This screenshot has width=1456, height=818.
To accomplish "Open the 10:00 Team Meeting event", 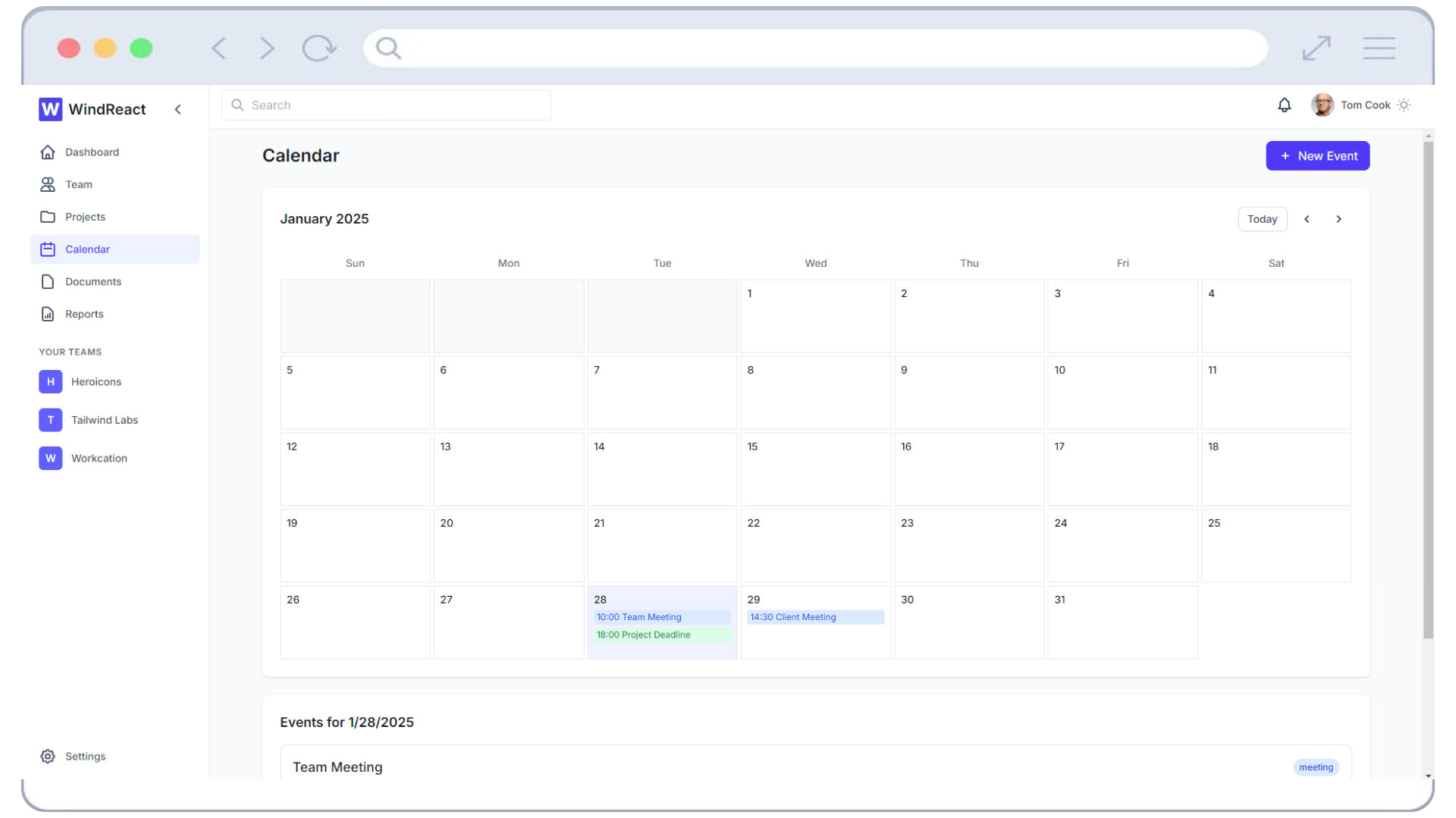I will (x=662, y=617).
